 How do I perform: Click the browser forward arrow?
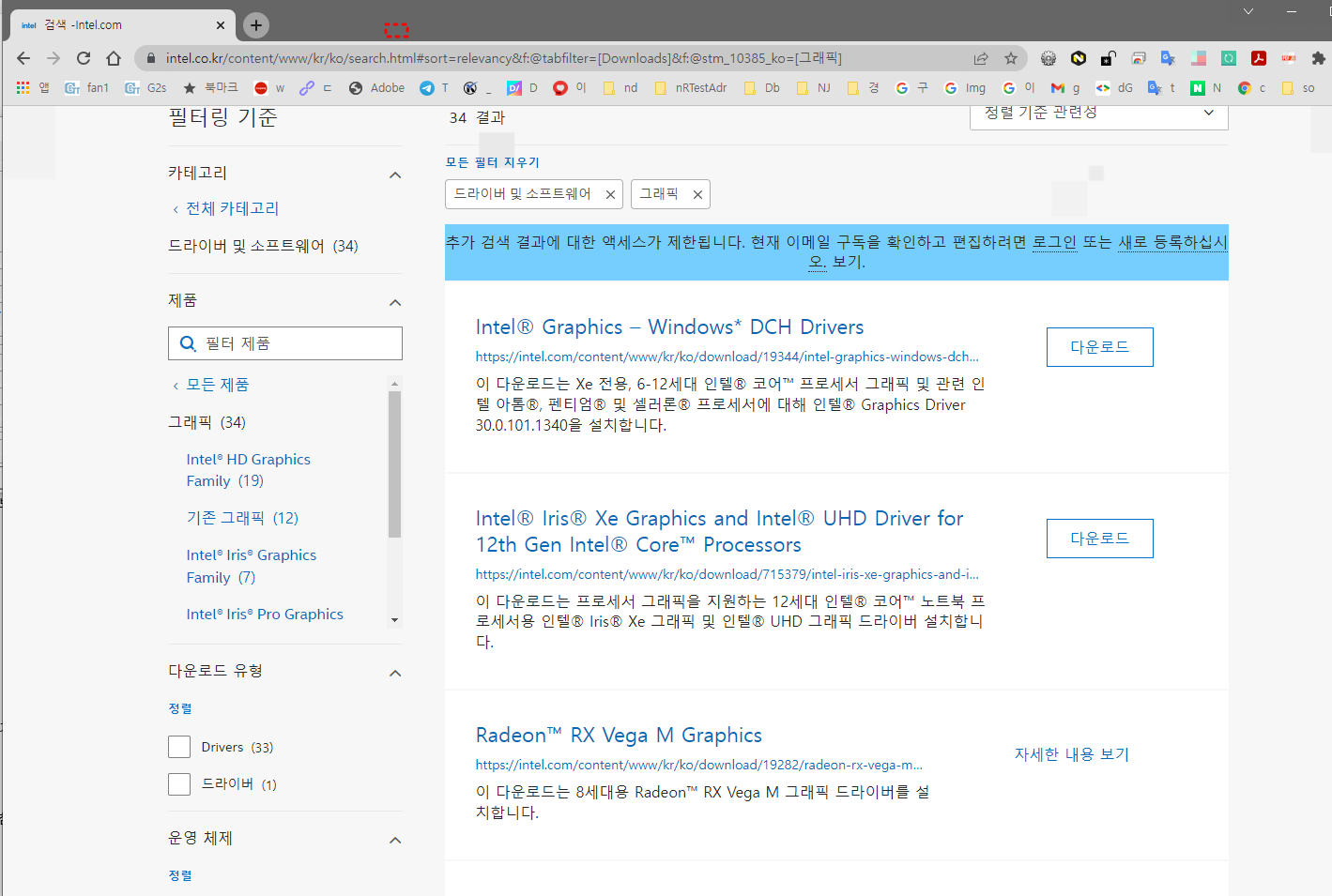[54, 58]
